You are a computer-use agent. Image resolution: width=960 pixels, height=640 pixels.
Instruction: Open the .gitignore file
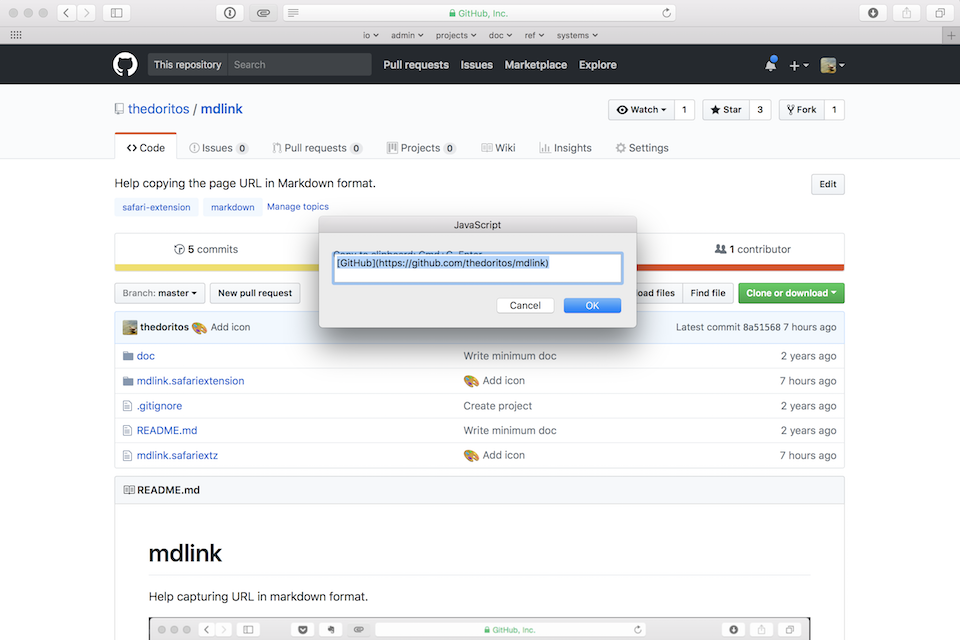coord(159,406)
